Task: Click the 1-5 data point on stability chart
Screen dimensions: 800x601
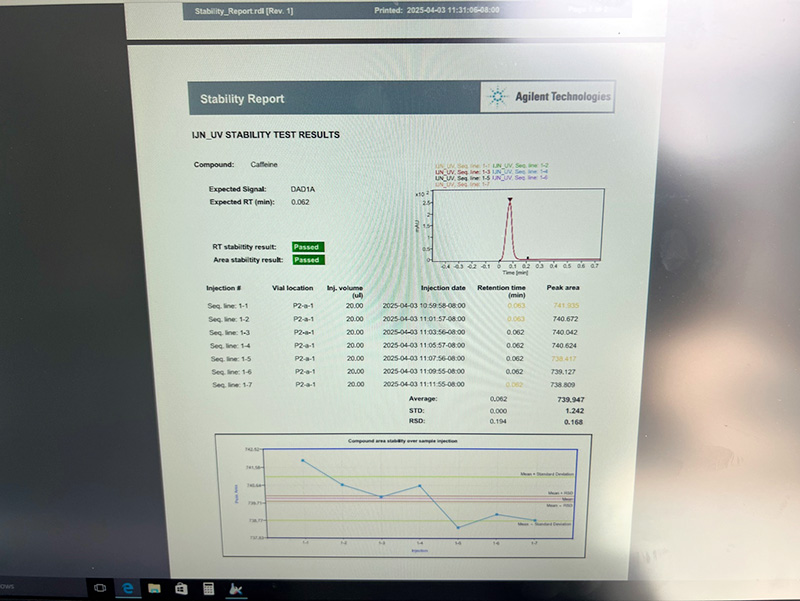Action: pos(457,527)
